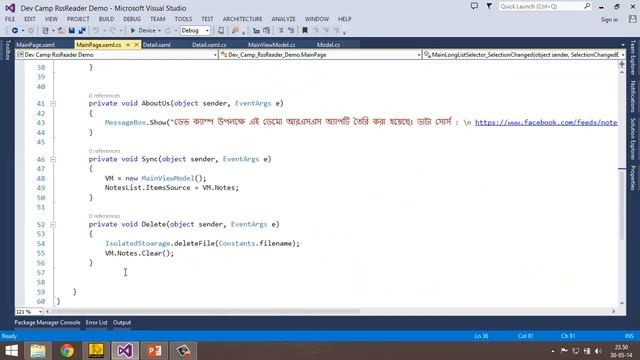640x360 pixels.
Task: Open the document tab overflow dropdown arrow
Action: click(x=623, y=44)
